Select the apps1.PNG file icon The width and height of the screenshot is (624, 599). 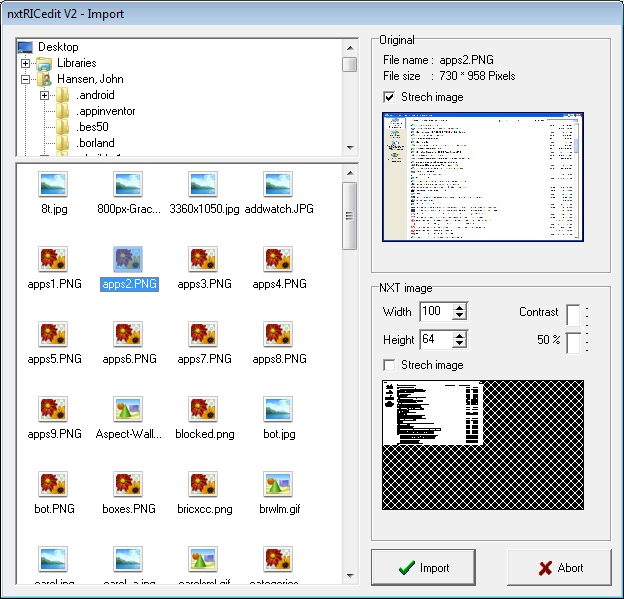coord(53,259)
